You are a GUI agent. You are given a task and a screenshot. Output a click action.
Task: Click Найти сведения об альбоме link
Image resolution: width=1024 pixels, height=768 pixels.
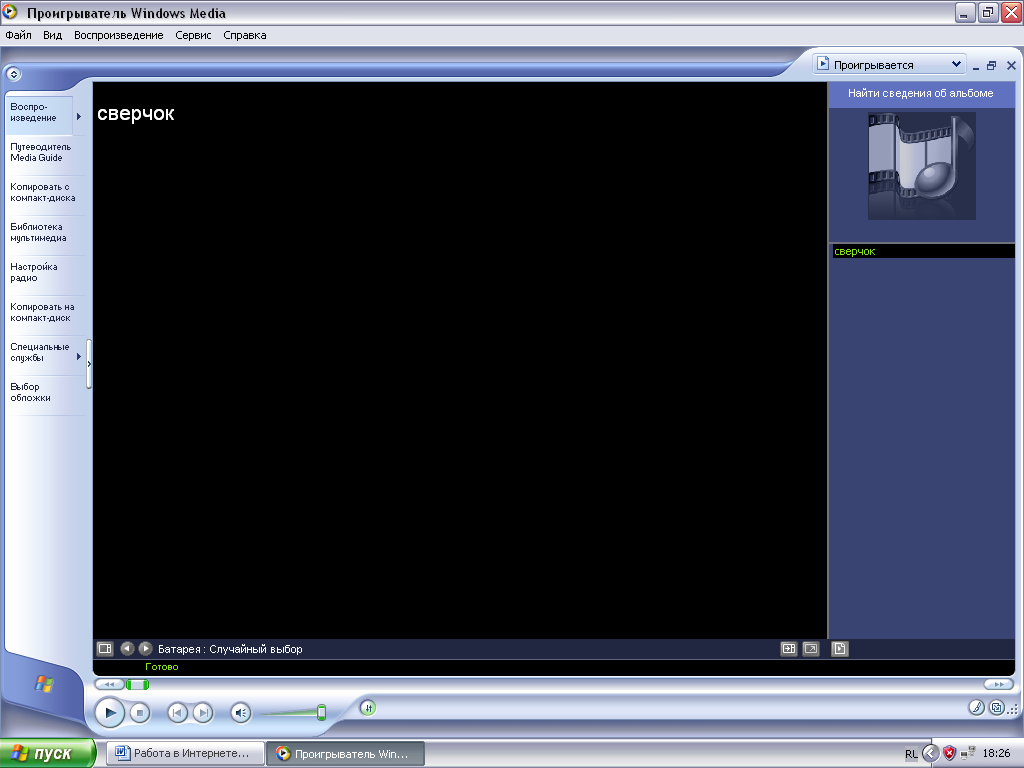click(x=920, y=93)
